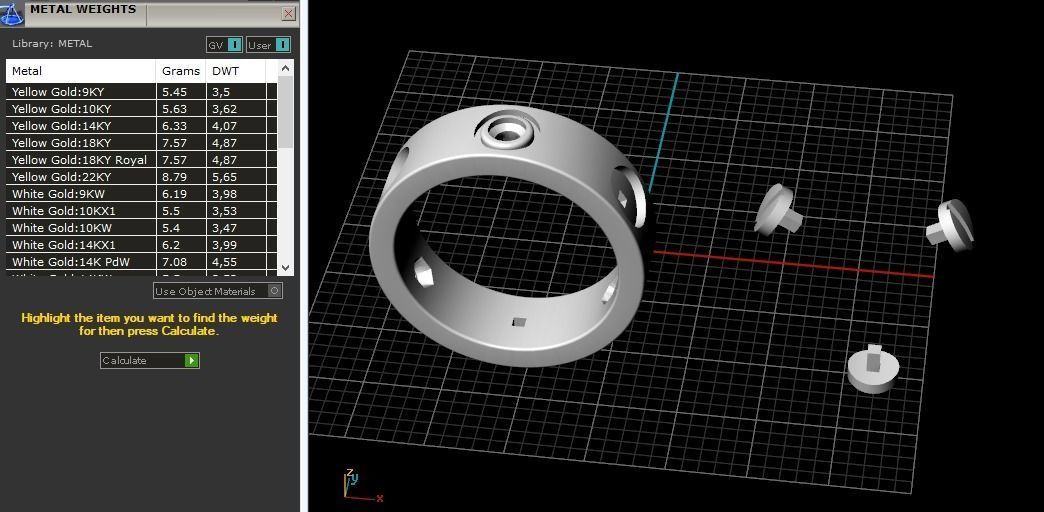The width and height of the screenshot is (1044, 512).
Task: Enable Use Object Materials option
Action: [218, 291]
